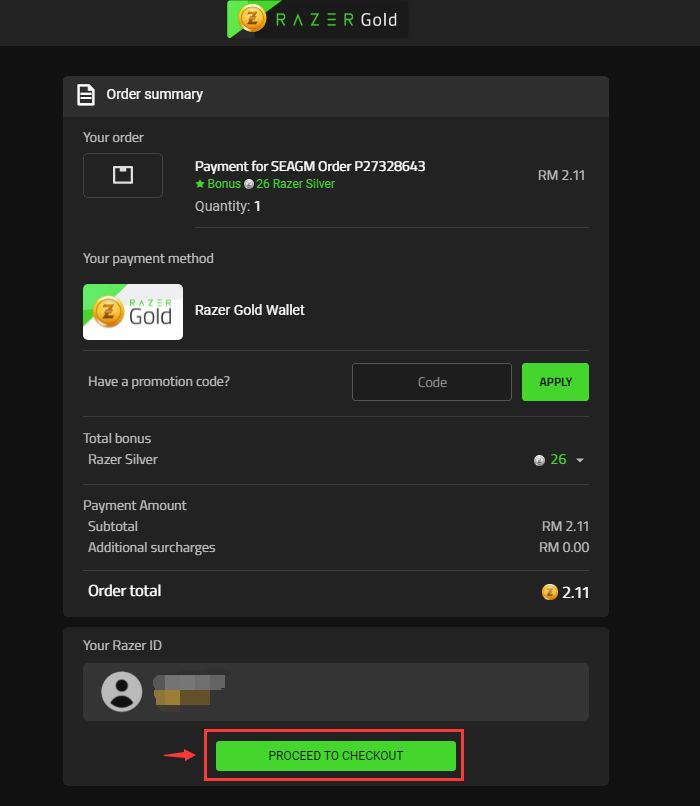Click the green '26' Razer Silver value
700x806 pixels.
click(x=558, y=460)
